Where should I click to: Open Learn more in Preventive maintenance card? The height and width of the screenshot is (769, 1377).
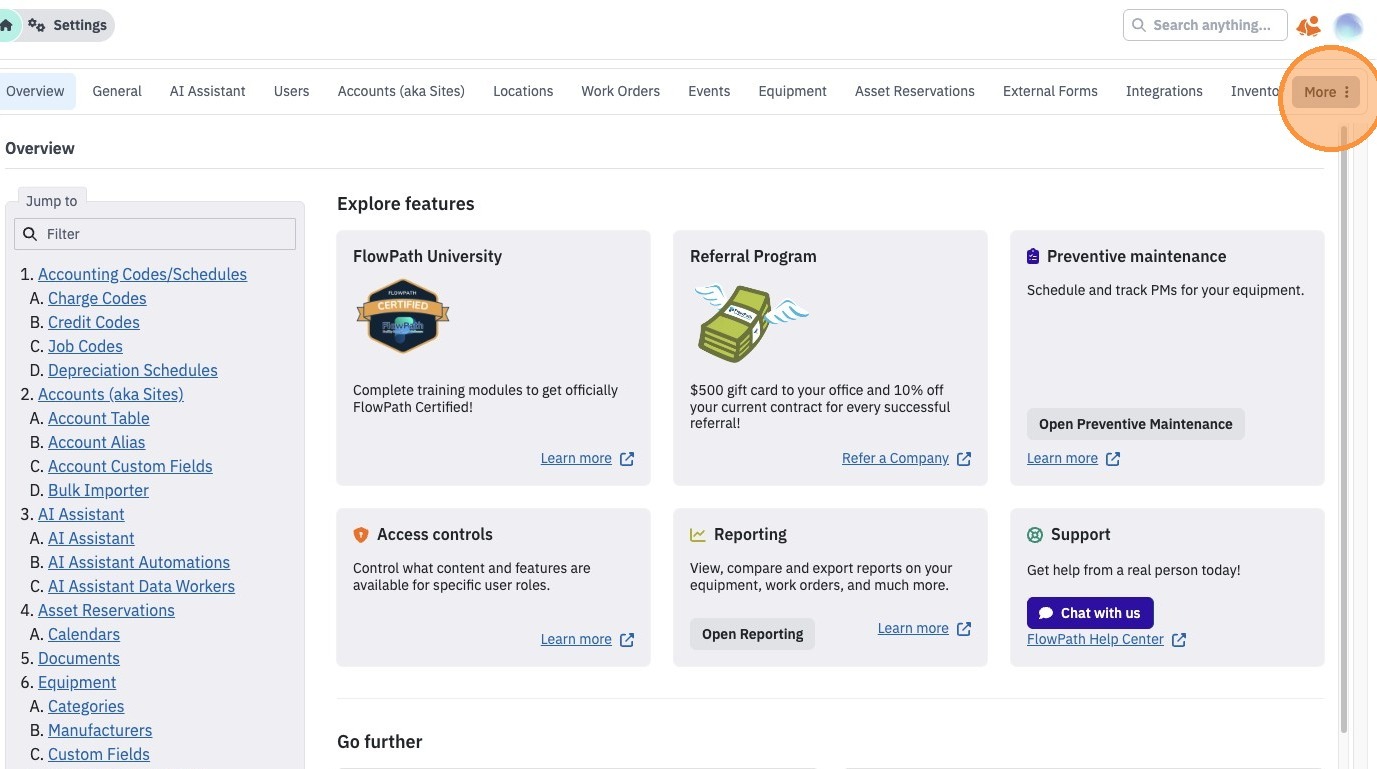coord(1062,458)
